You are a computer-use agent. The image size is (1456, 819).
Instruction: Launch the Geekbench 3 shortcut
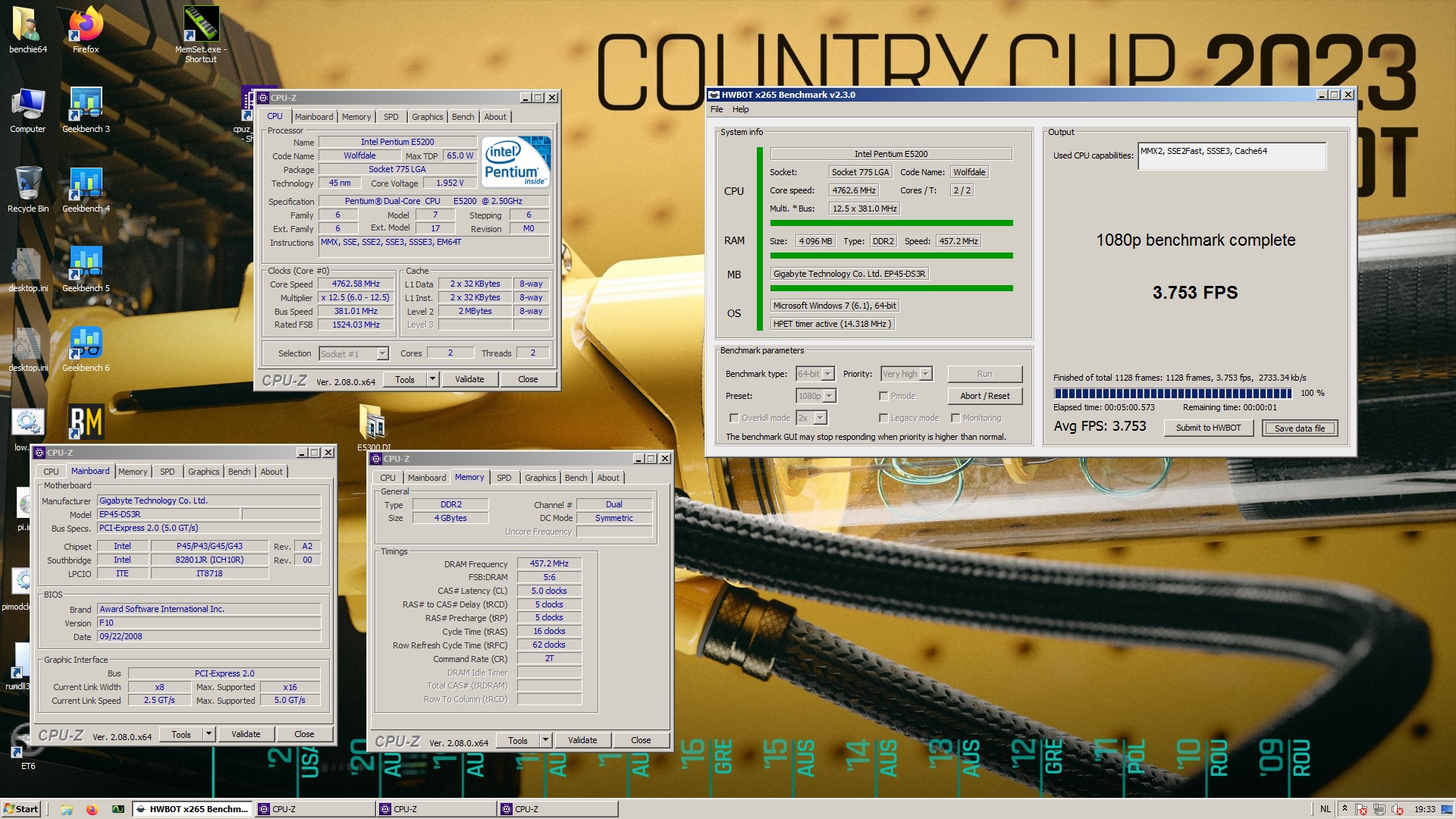(x=86, y=110)
